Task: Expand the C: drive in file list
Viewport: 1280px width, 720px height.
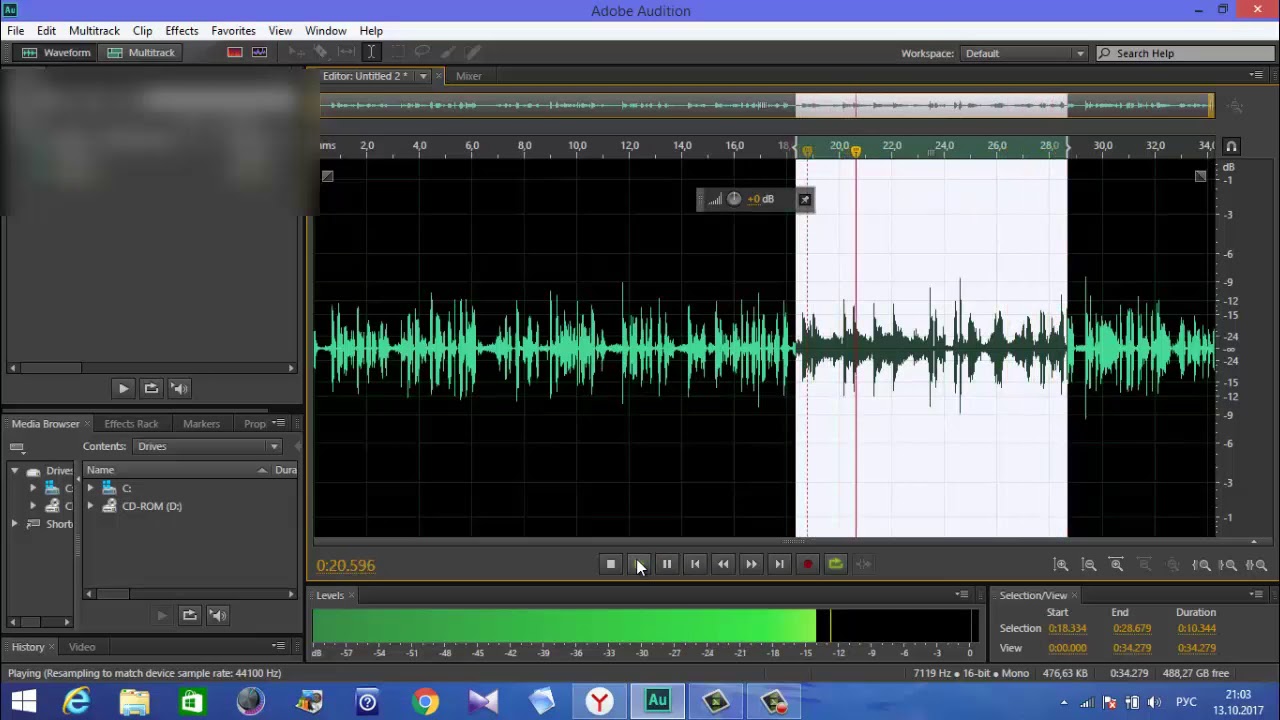Action: pos(90,488)
